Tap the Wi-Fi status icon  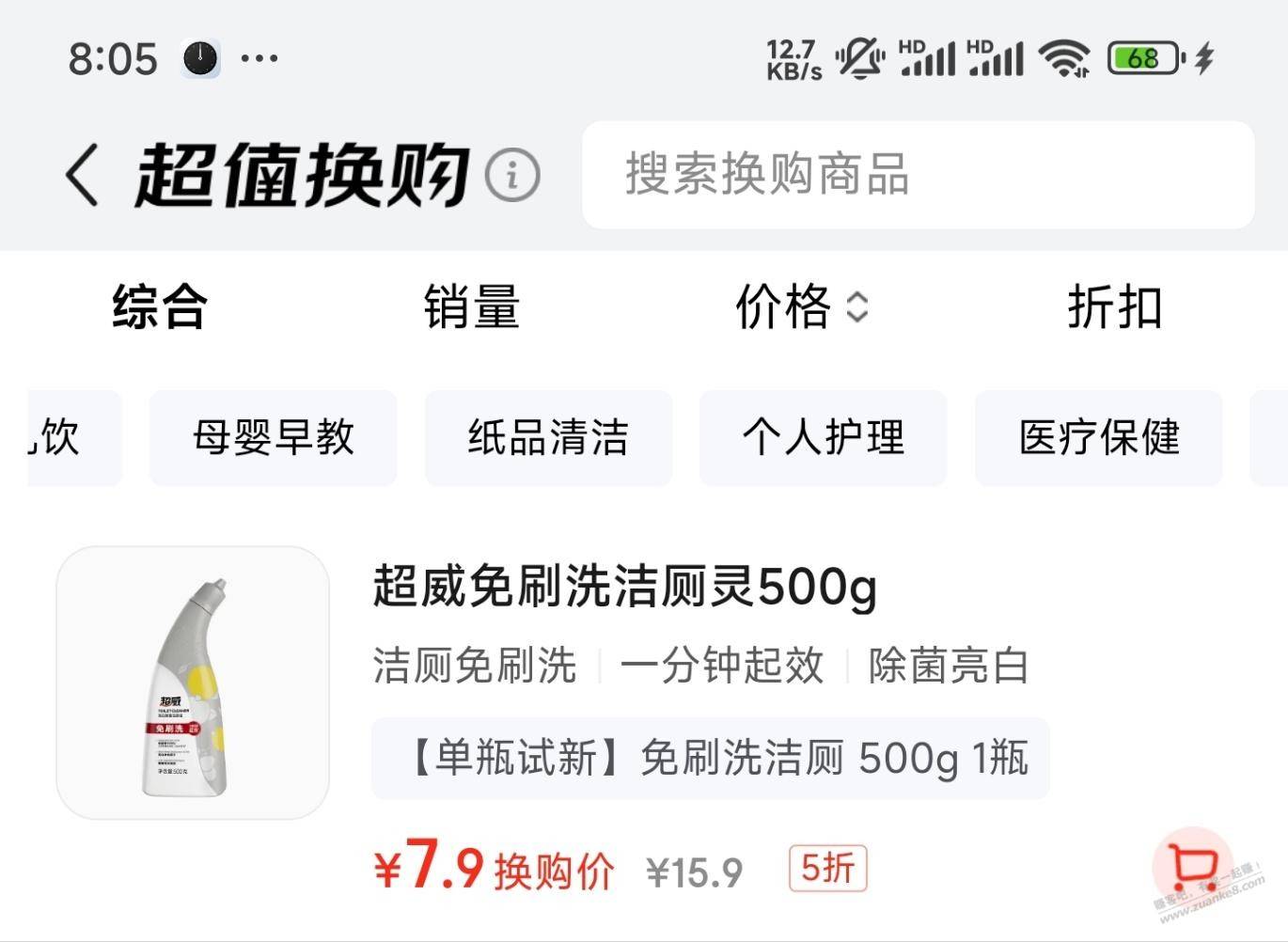(1064, 58)
